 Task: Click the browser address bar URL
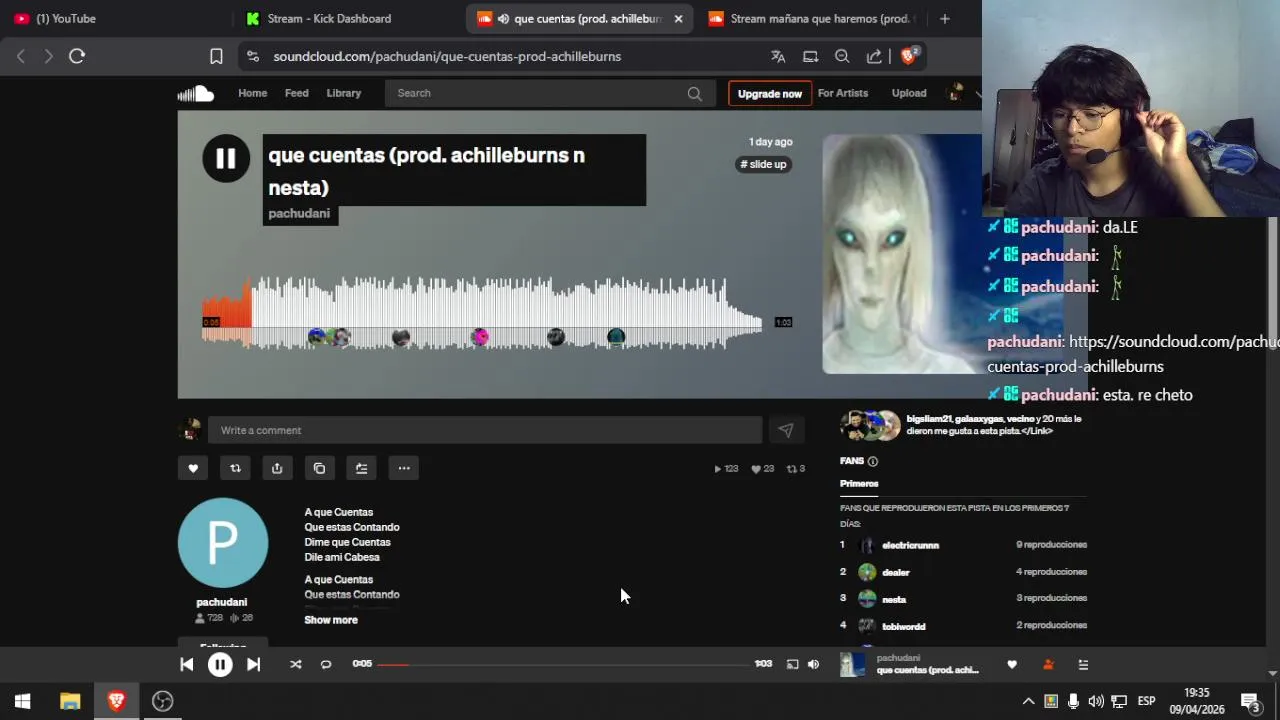point(447,57)
